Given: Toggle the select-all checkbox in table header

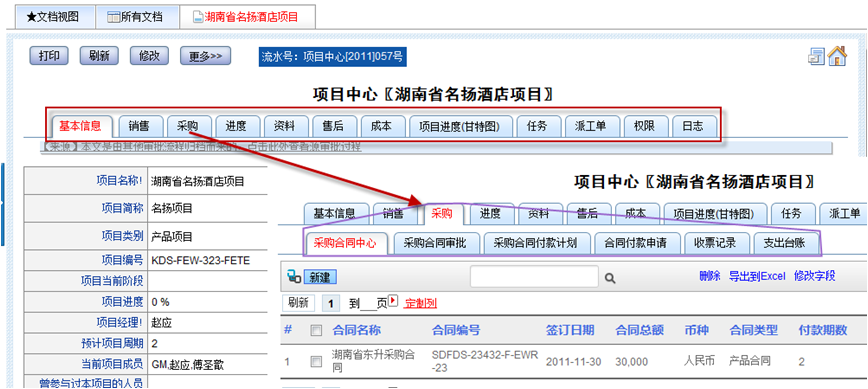Looking at the screenshot, I should coord(316,331).
